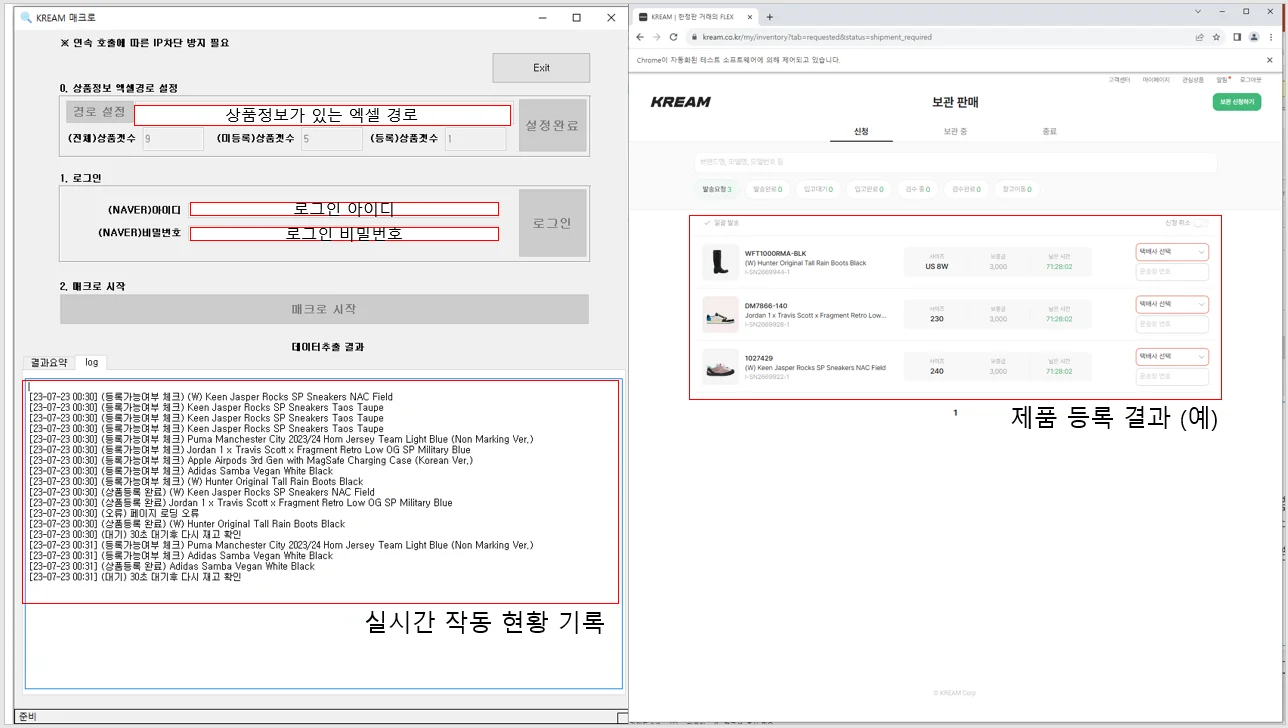Select the 발송요청 3 filter chip
The height and width of the screenshot is (728, 1288).
(x=717, y=189)
